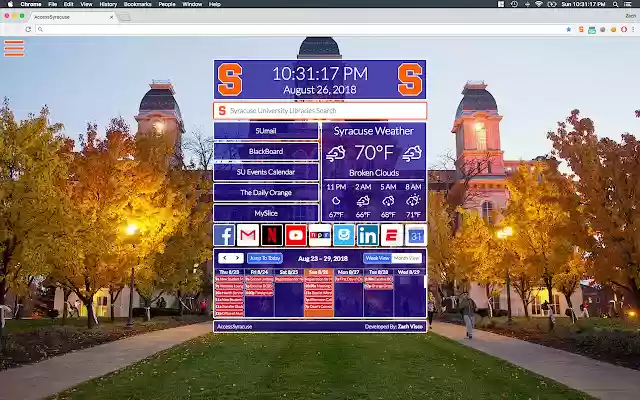Viewport: 640px width, 400px height.
Task: Open the Window menu
Action: pos(192,4)
